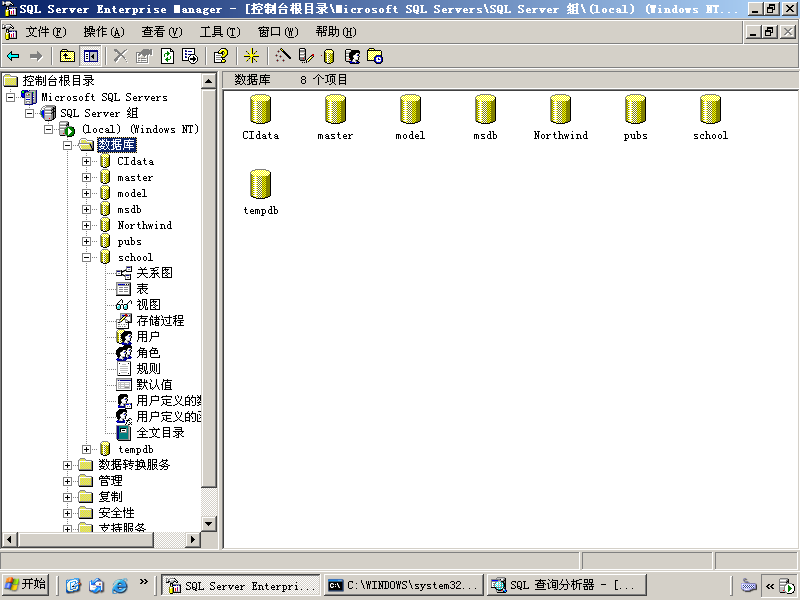Select 关系图 under school
800x600 pixels.
pos(154,273)
